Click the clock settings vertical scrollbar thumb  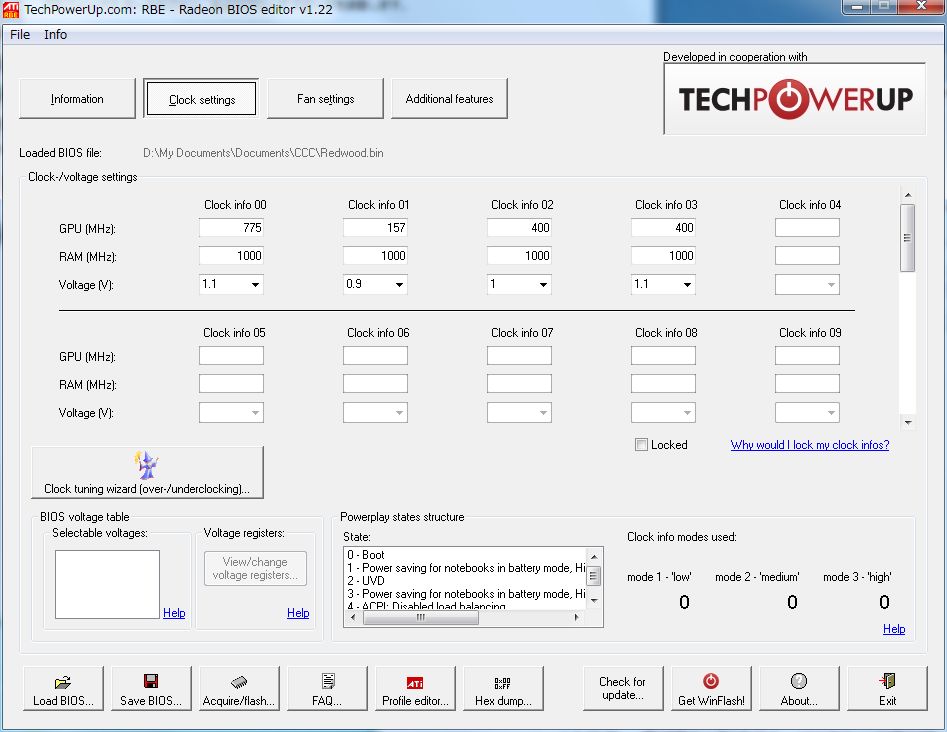tap(907, 238)
